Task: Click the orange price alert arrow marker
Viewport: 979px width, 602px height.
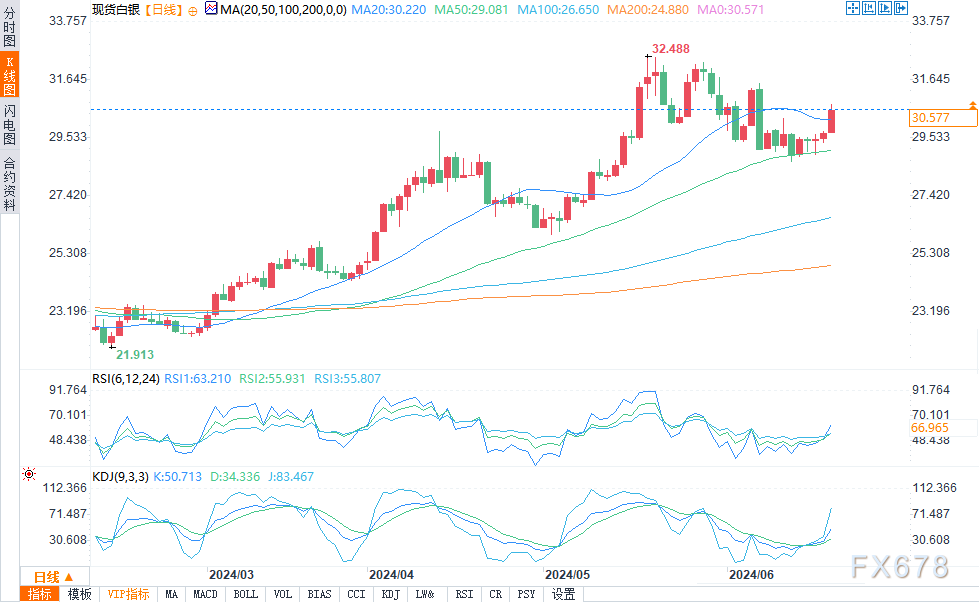Action: coord(971,105)
